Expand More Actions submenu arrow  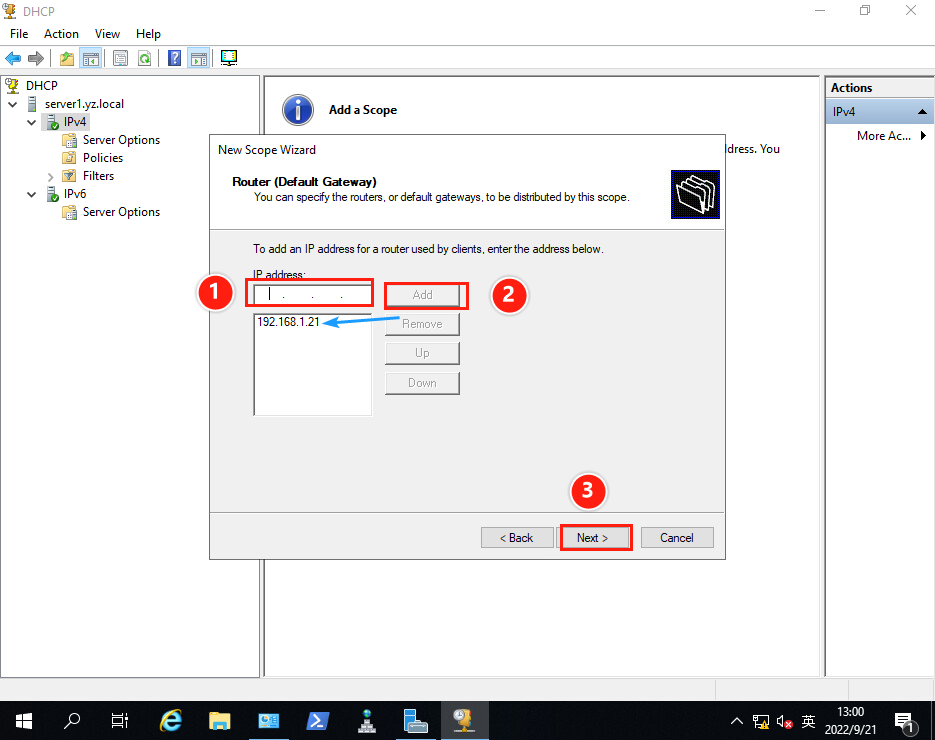pyautogui.click(x=923, y=135)
